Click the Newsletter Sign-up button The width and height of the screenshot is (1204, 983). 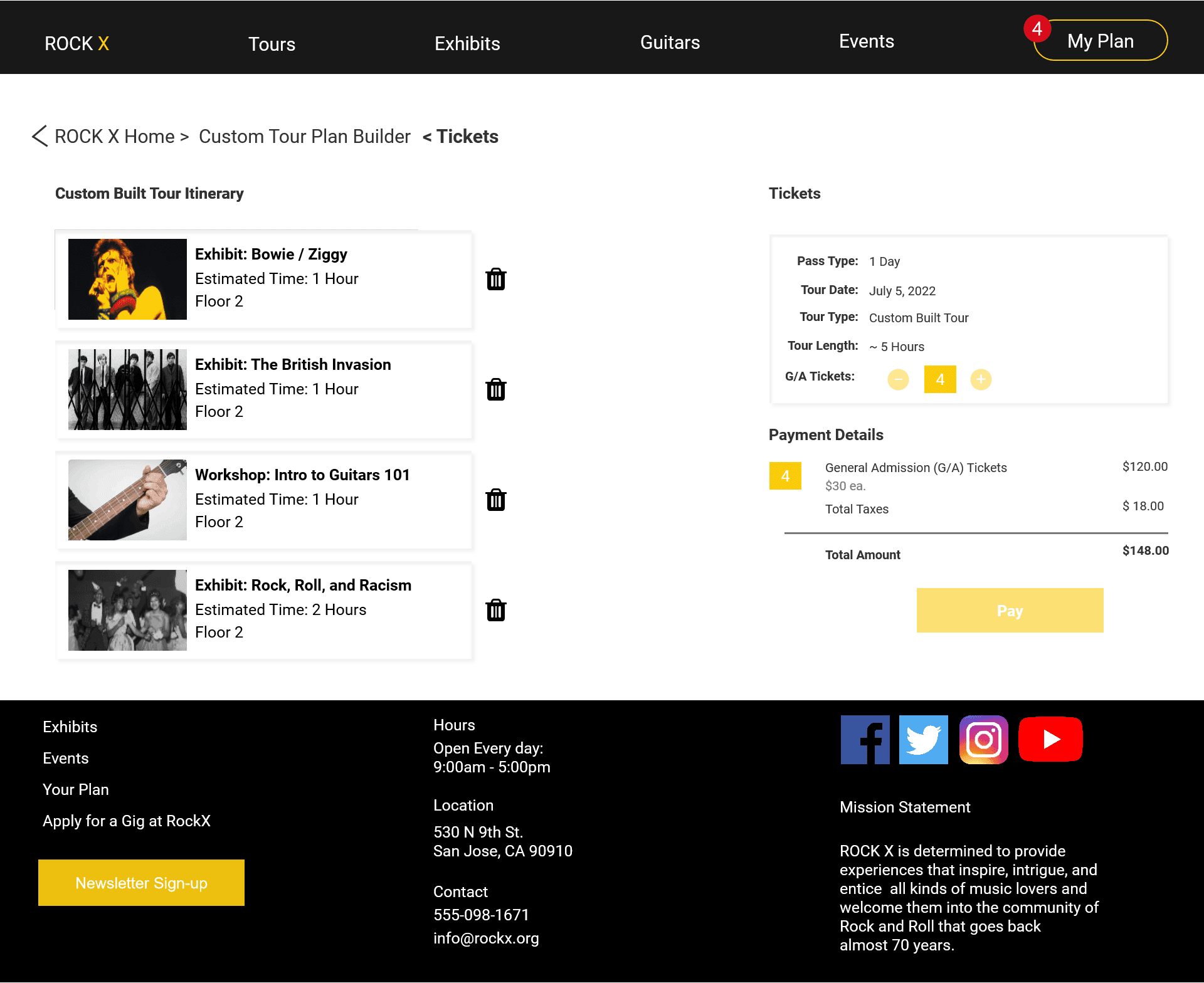[x=141, y=883]
